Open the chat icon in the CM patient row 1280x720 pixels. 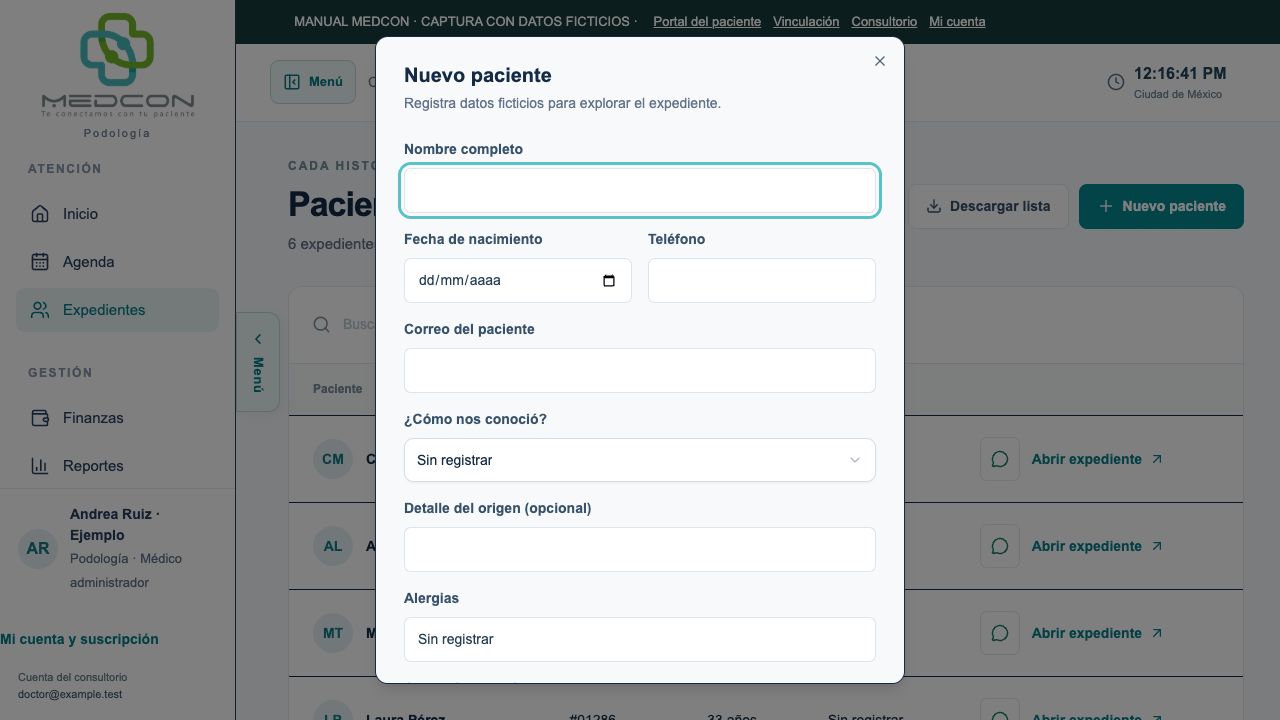click(1000, 459)
